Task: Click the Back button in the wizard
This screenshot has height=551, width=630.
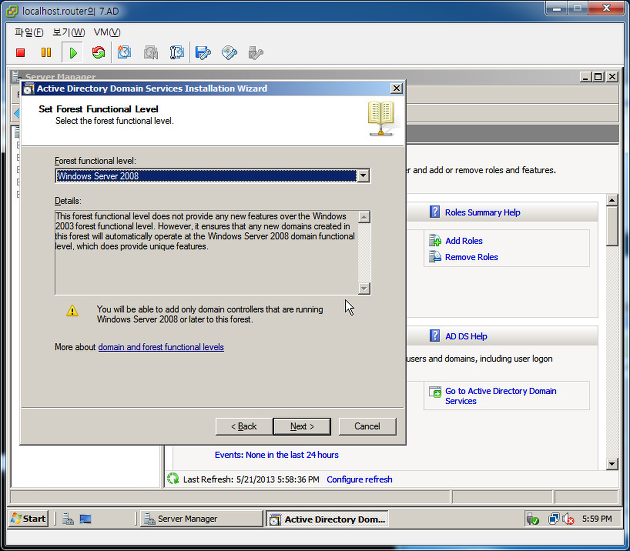Action: (244, 426)
